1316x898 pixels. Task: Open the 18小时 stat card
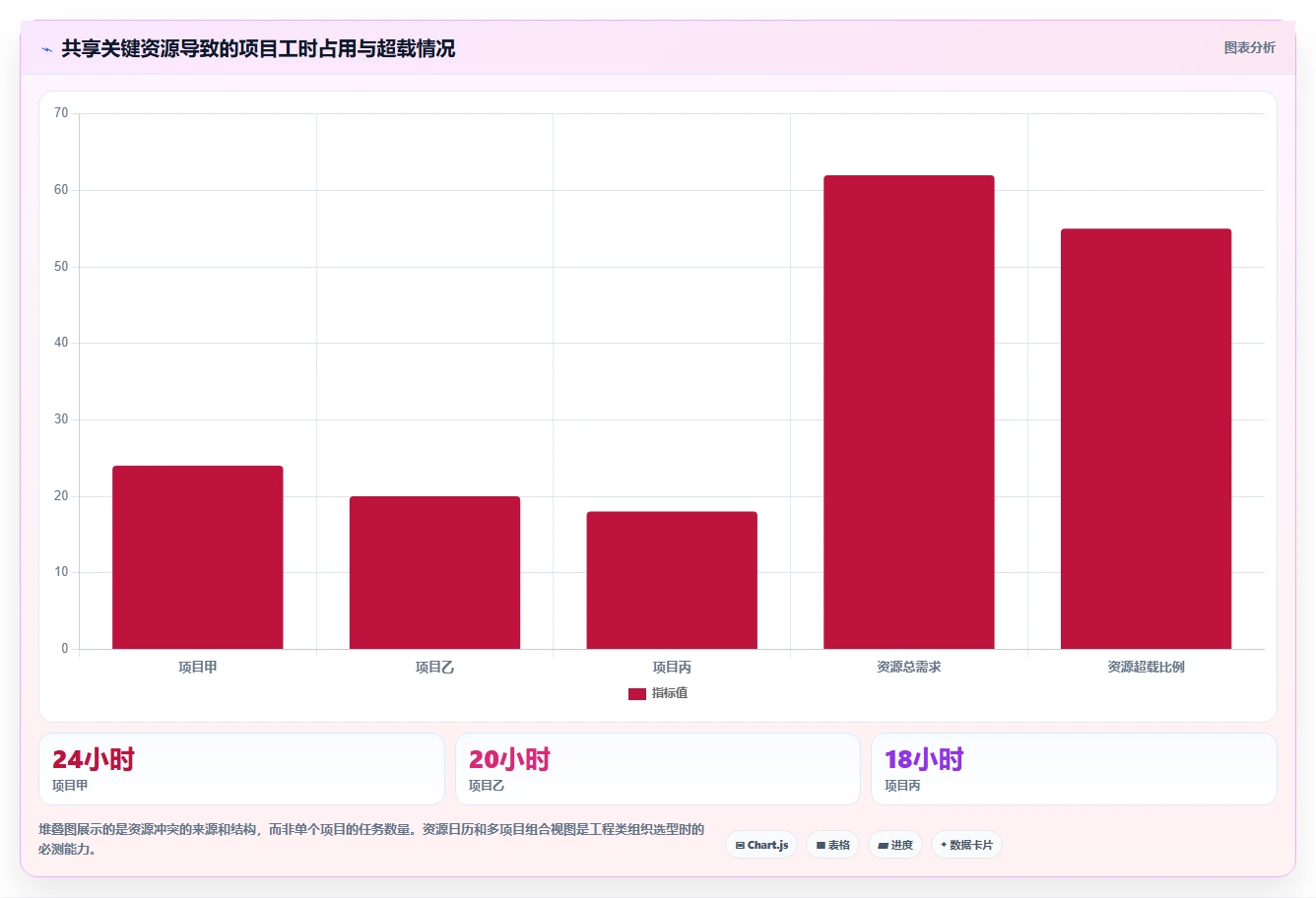coord(1074,769)
